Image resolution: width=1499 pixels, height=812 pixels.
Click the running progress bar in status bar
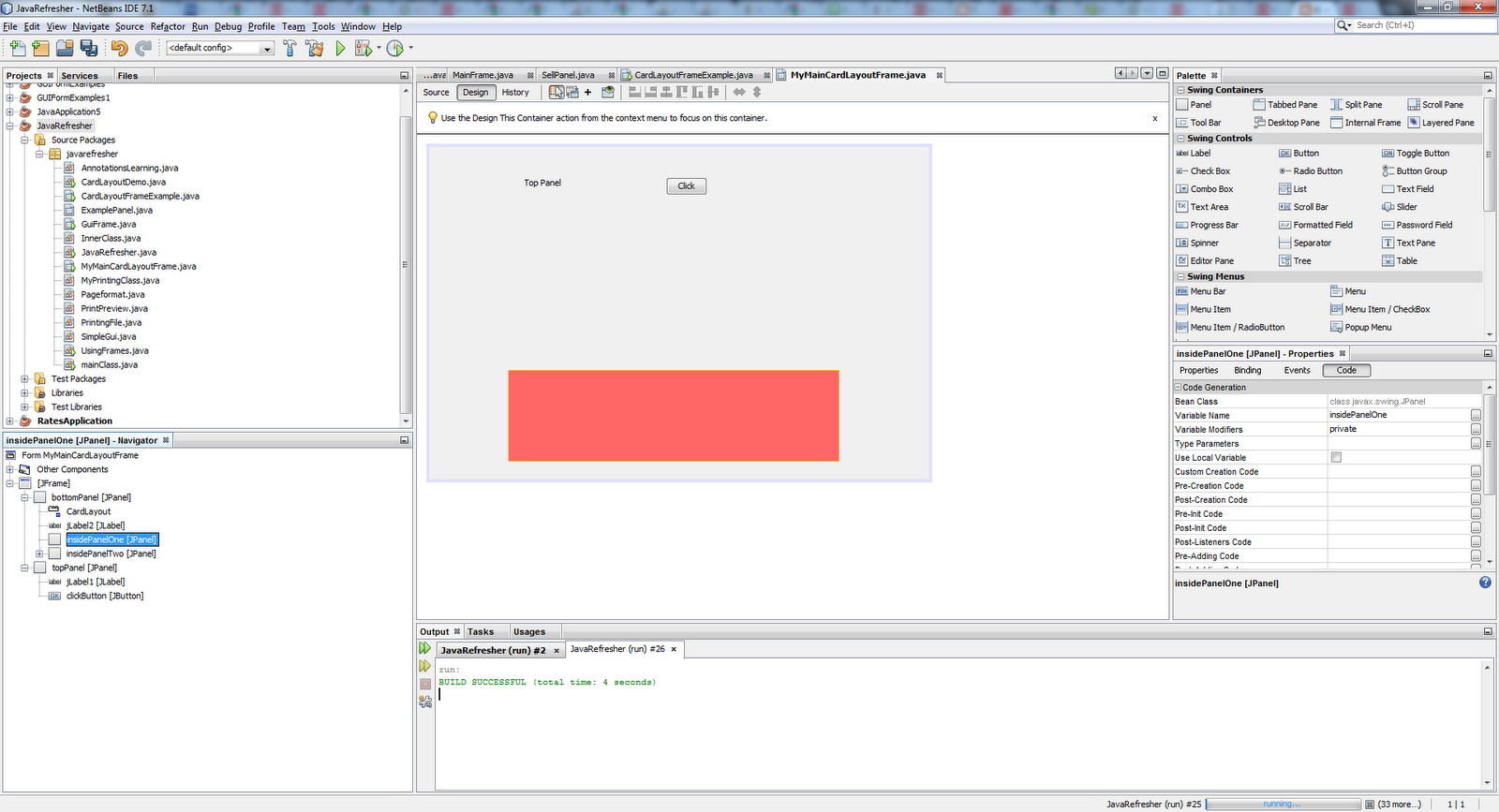coord(1284,805)
